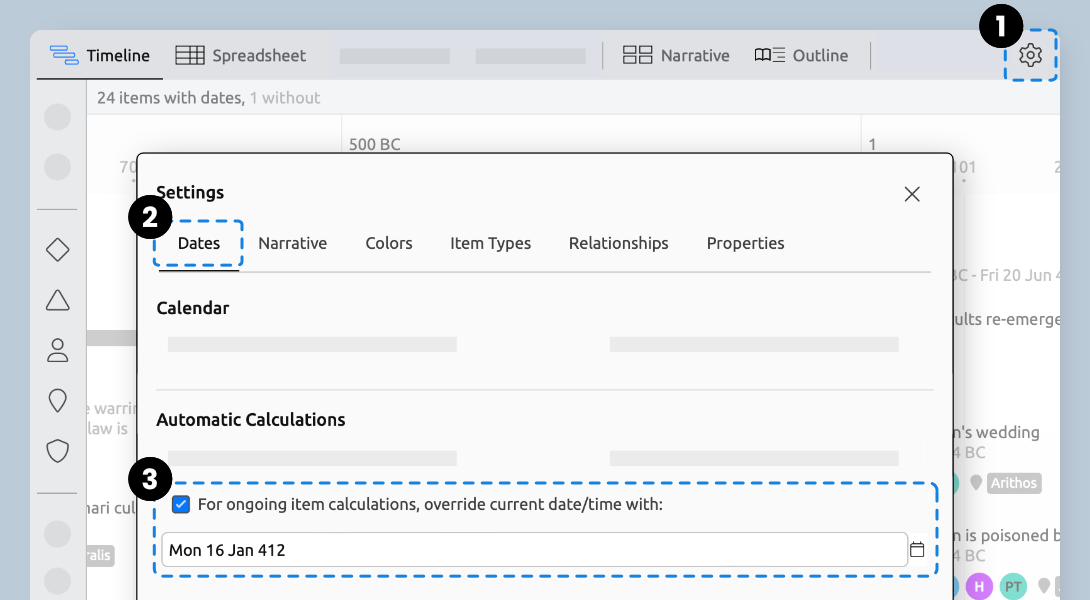Select the location pin sidebar icon
Viewport: 1090px width, 600px height.
click(x=58, y=400)
